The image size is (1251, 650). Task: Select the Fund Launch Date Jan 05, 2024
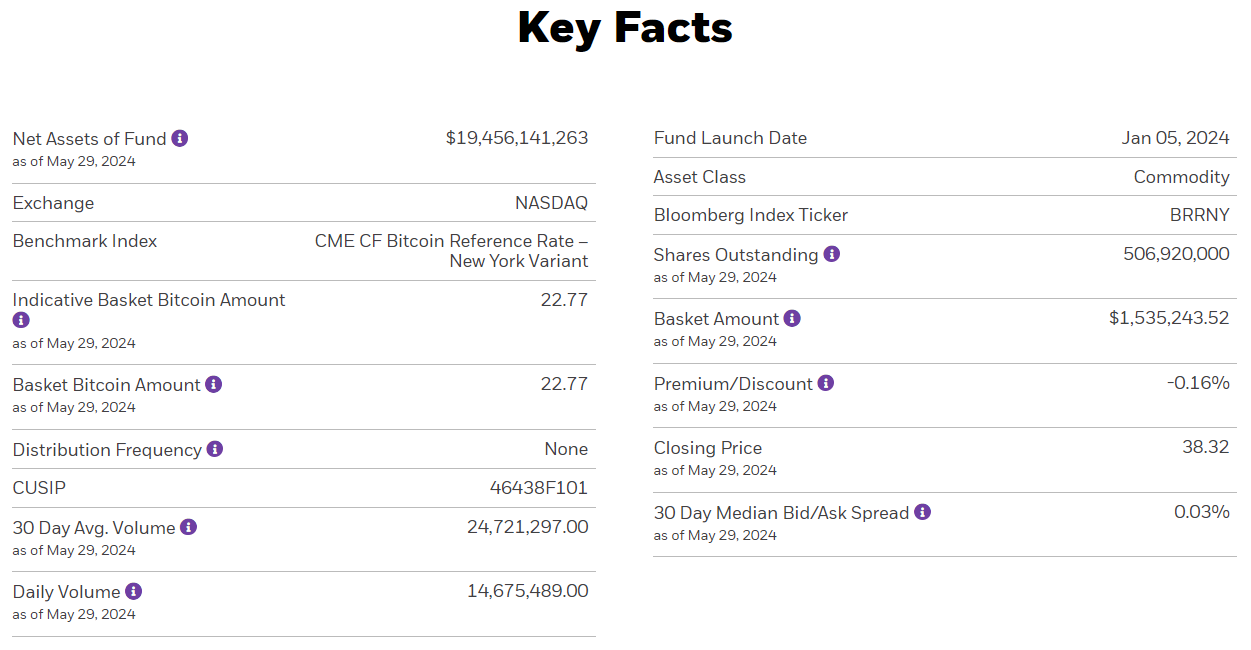pos(1175,138)
